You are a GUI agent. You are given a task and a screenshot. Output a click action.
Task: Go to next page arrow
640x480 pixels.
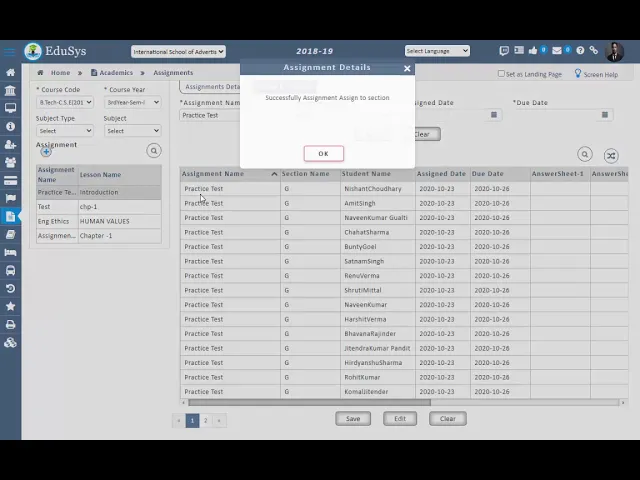tap(219, 420)
